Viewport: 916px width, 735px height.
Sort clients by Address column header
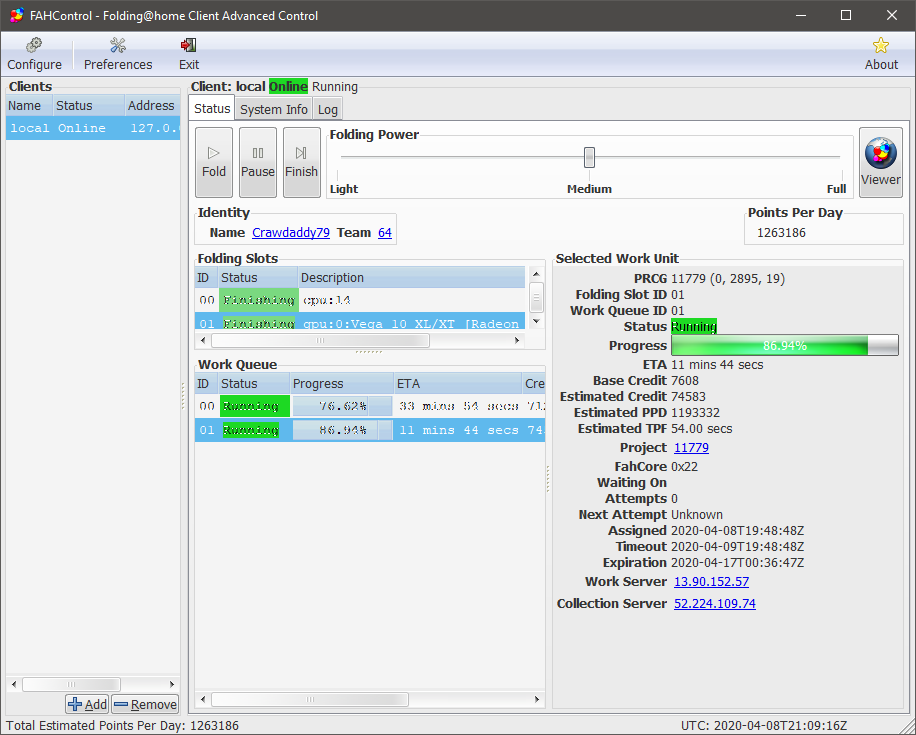(152, 106)
